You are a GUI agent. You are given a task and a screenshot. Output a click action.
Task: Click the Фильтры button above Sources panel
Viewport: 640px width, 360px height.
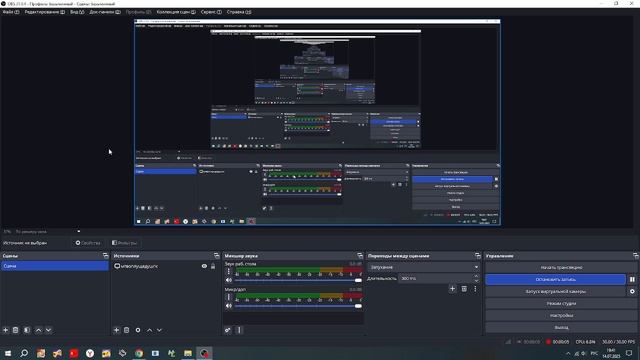coord(124,243)
